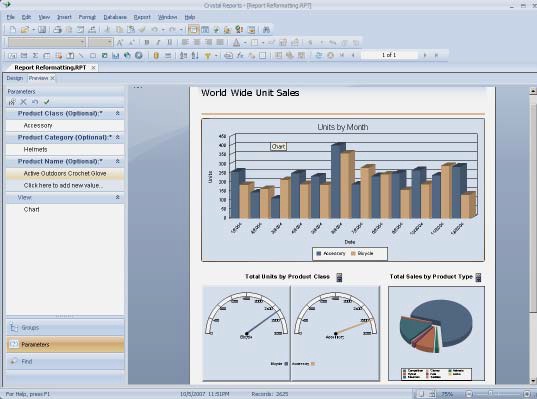Select the Helmets parameter value
537x399 pixels.
coord(65,149)
